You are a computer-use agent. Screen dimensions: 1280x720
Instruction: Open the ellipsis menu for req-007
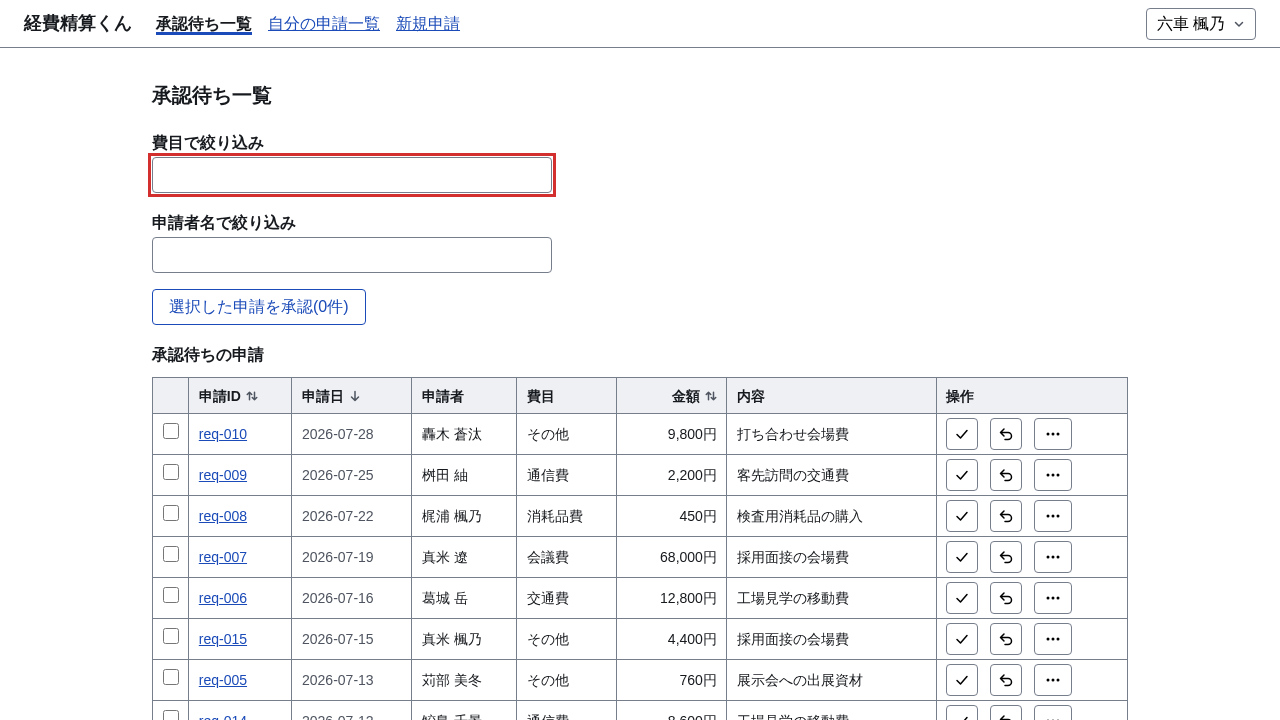tap(1053, 557)
